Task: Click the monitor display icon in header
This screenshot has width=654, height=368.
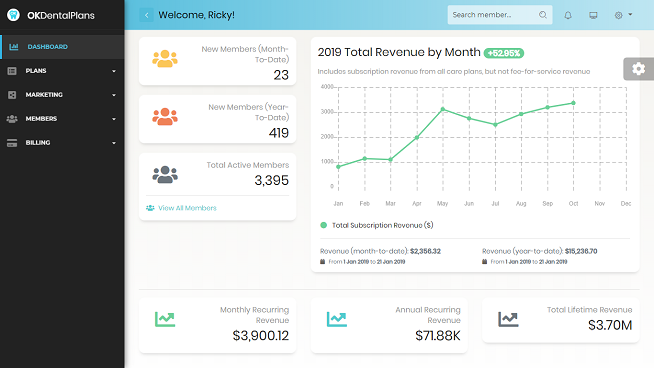Action: pyautogui.click(x=593, y=15)
